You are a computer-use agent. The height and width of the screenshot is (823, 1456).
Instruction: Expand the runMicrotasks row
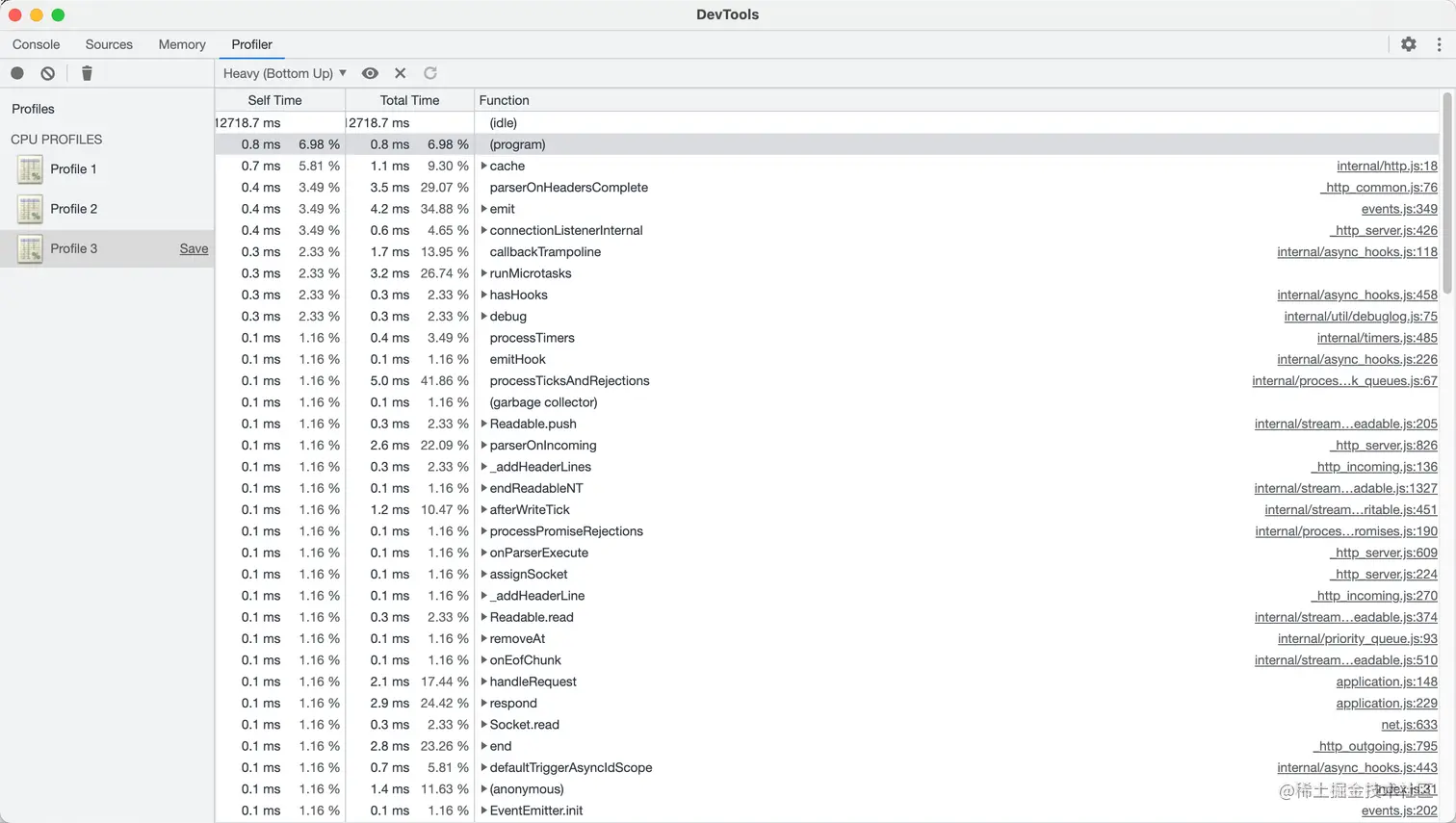[483, 273]
